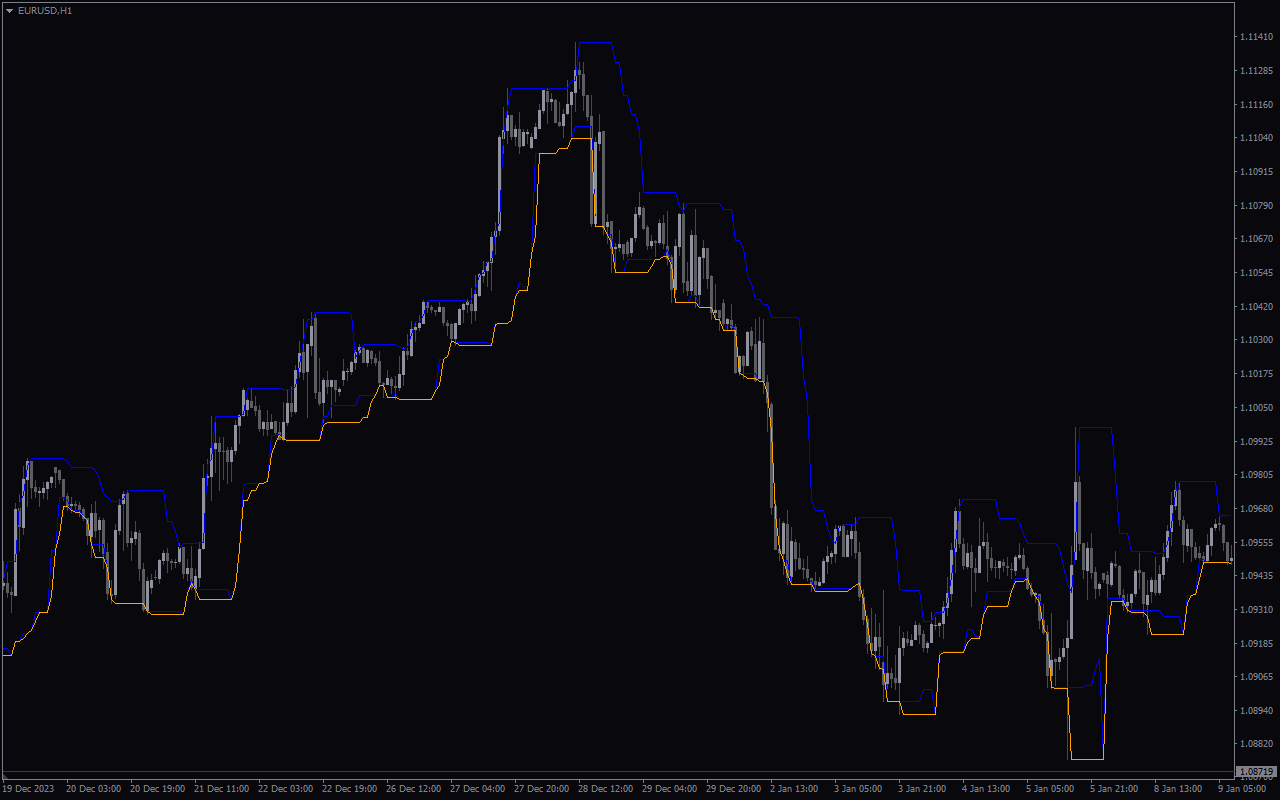Click the 5 Jan 21:00 time label
The height and width of the screenshot is (800, 1280).
[x=1115, y=789]
